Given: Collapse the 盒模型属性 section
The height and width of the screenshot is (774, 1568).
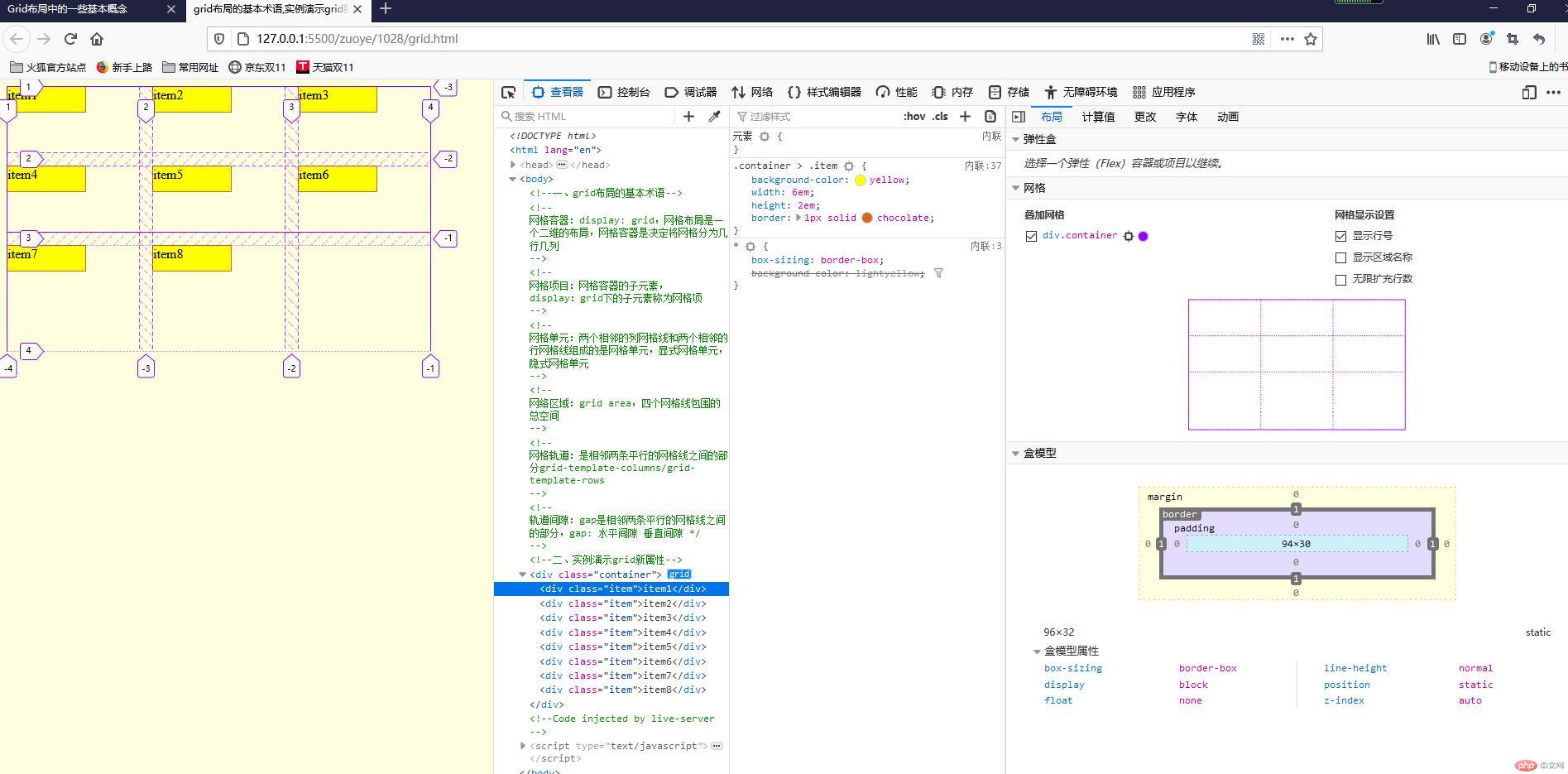Looking at the screenshot, I should point(1037,651).
